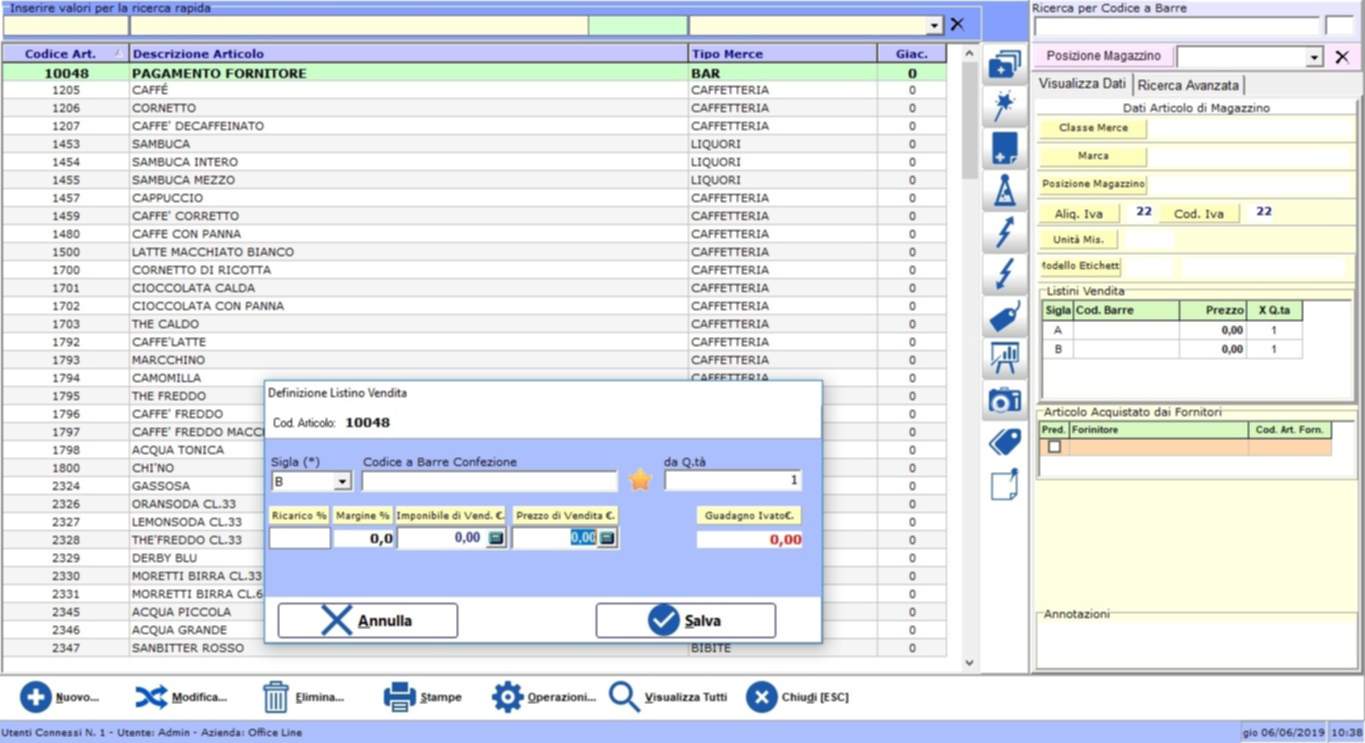Click Guadagno Ivato € button
This screenshot has height=743, width=1365.
coord(749,515)
